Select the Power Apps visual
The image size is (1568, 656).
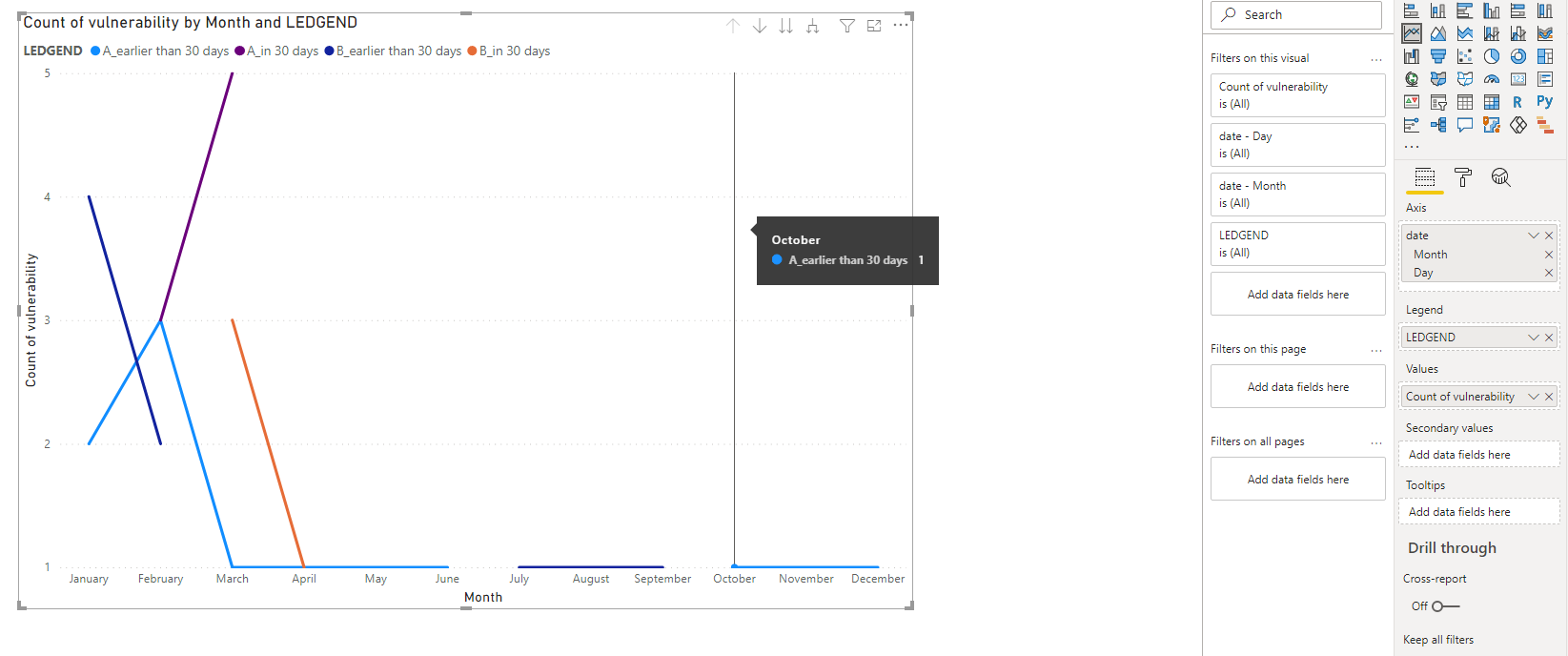click(1518, 125)
